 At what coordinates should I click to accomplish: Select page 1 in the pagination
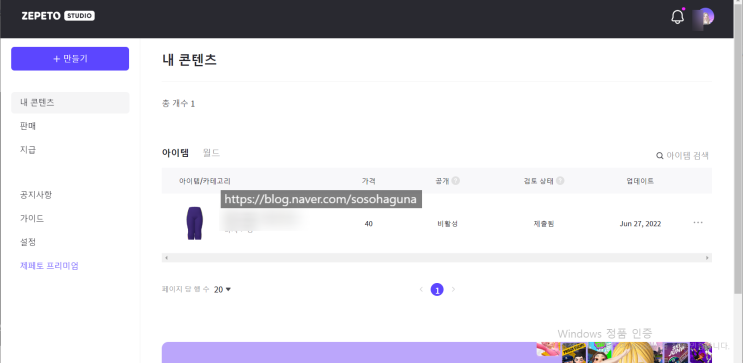(437, 289)
